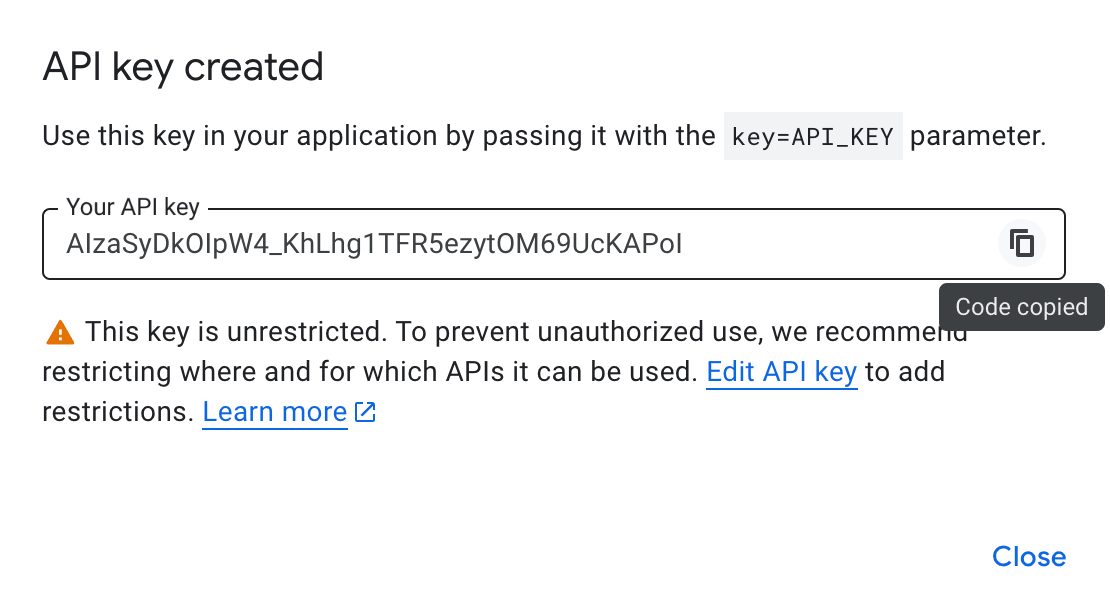1110x598 pixels.
Task: Click the 'restrictions.' text before Learn more
Action: pos(117,412)
